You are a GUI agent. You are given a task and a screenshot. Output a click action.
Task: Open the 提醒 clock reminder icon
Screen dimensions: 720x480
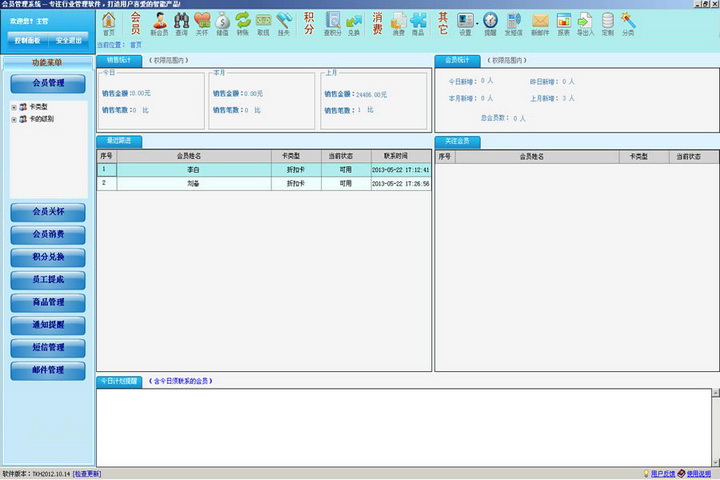(490, 24)
